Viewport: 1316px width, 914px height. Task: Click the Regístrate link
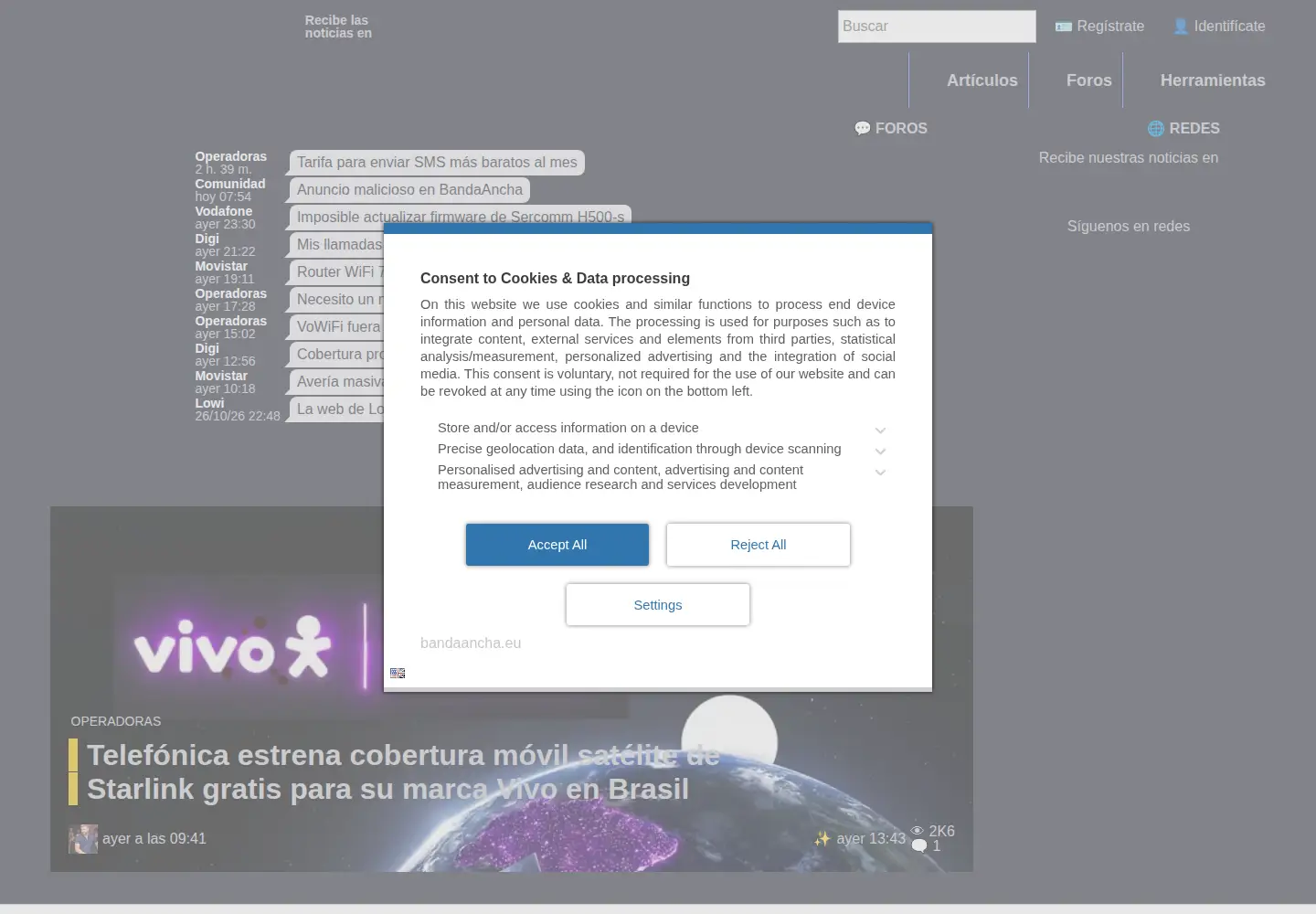1110,27
